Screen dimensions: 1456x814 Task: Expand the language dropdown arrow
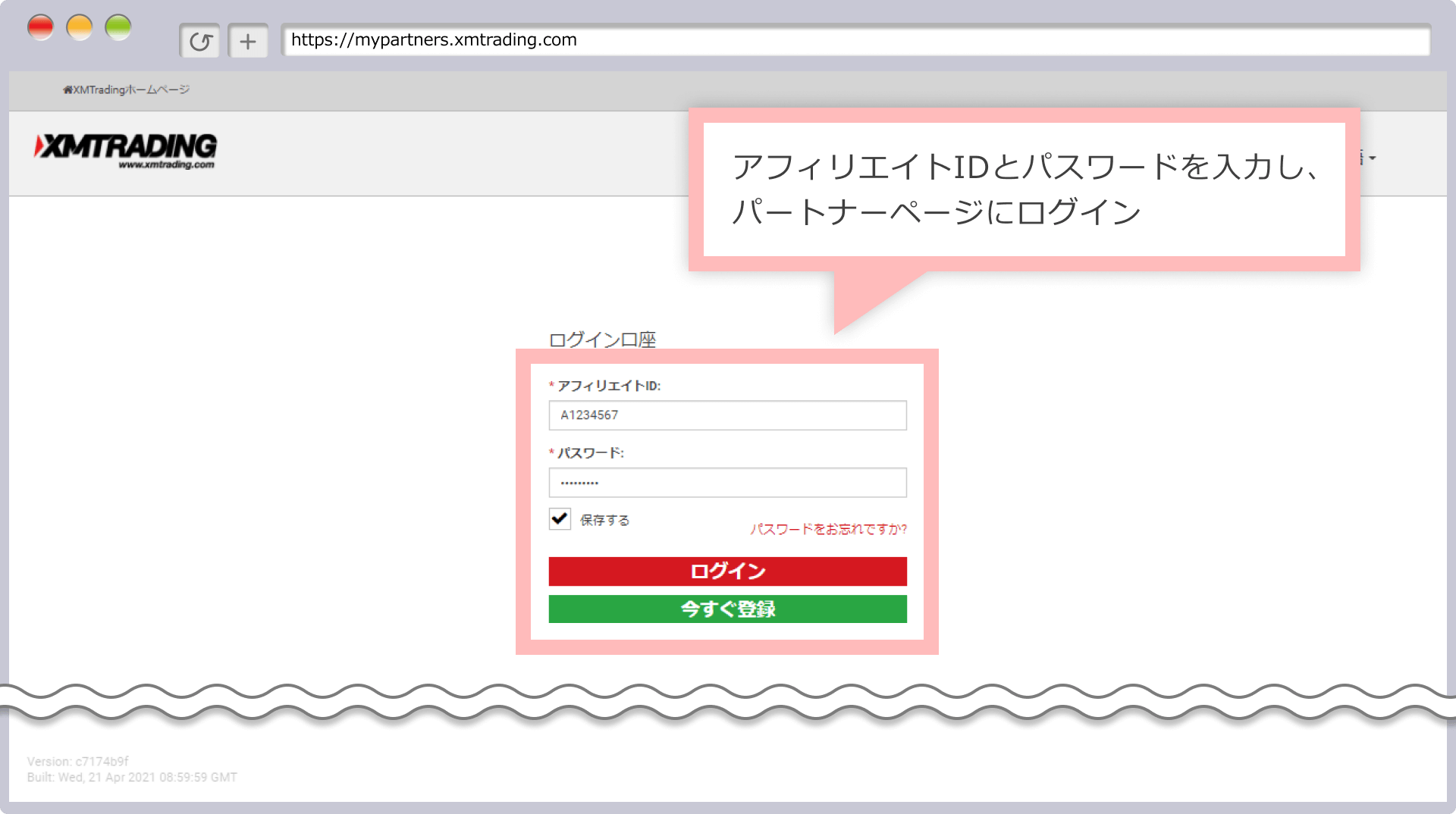[1372, 158]
